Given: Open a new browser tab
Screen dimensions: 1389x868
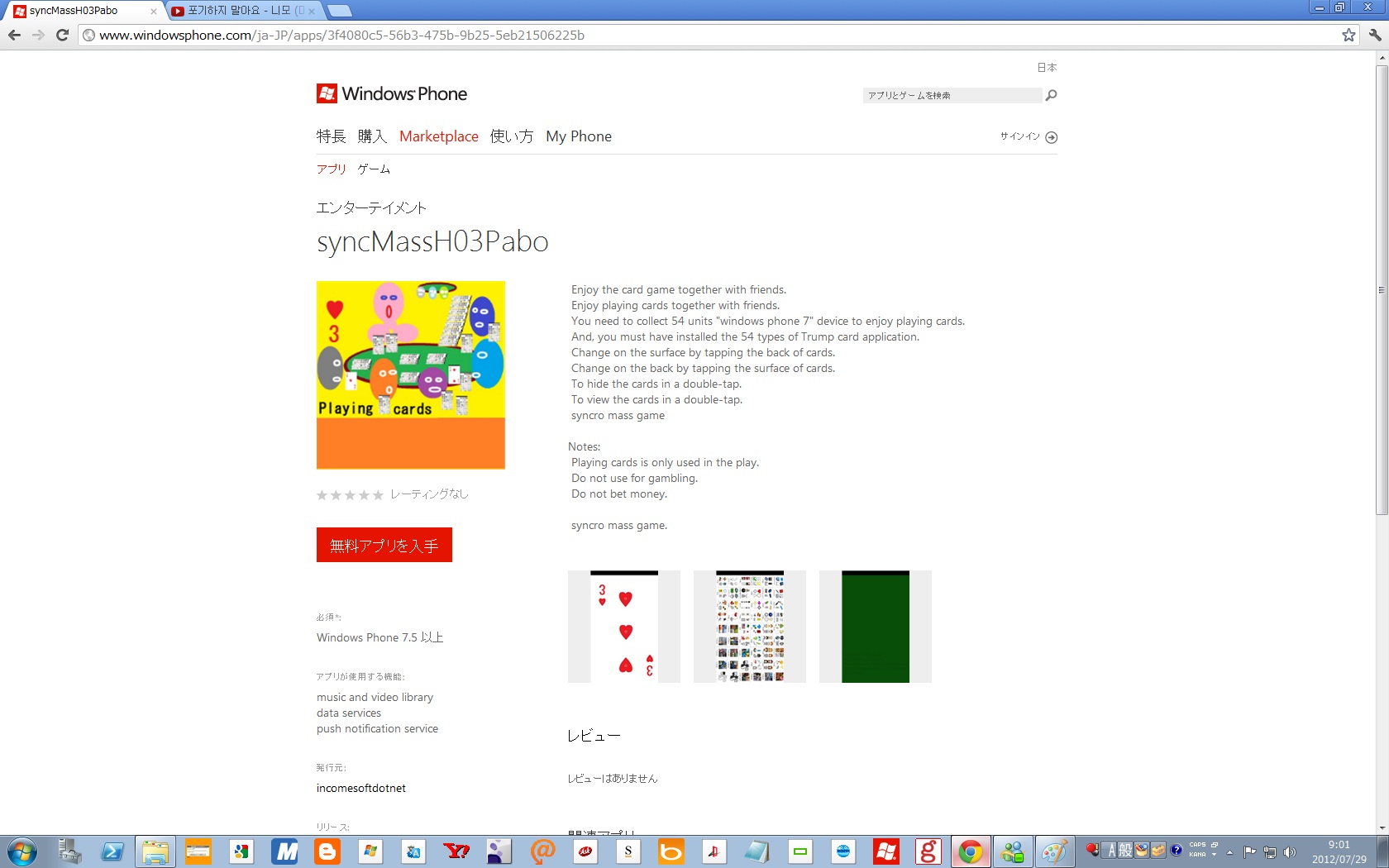Looking at the screenshot, I should click(339, 11).
